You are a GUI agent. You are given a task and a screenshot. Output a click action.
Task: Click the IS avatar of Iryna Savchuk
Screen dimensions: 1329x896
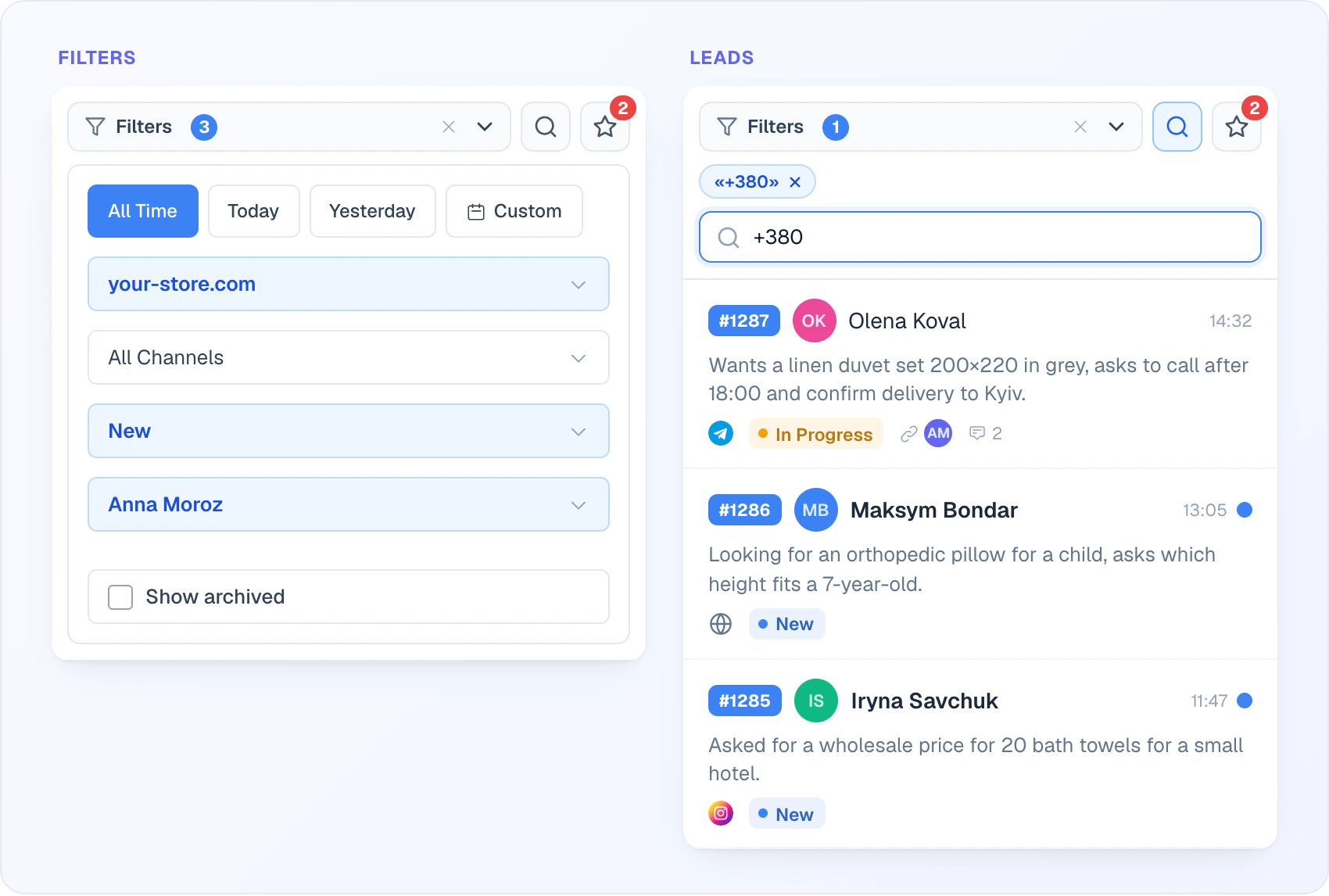[x=815, y=701]
